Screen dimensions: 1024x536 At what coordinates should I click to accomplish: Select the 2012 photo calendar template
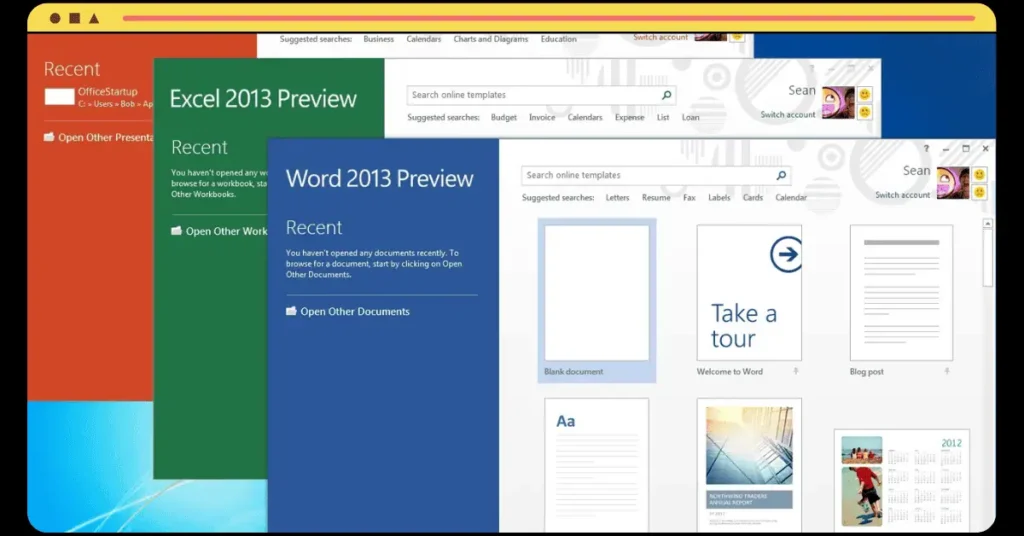[901, 479]
